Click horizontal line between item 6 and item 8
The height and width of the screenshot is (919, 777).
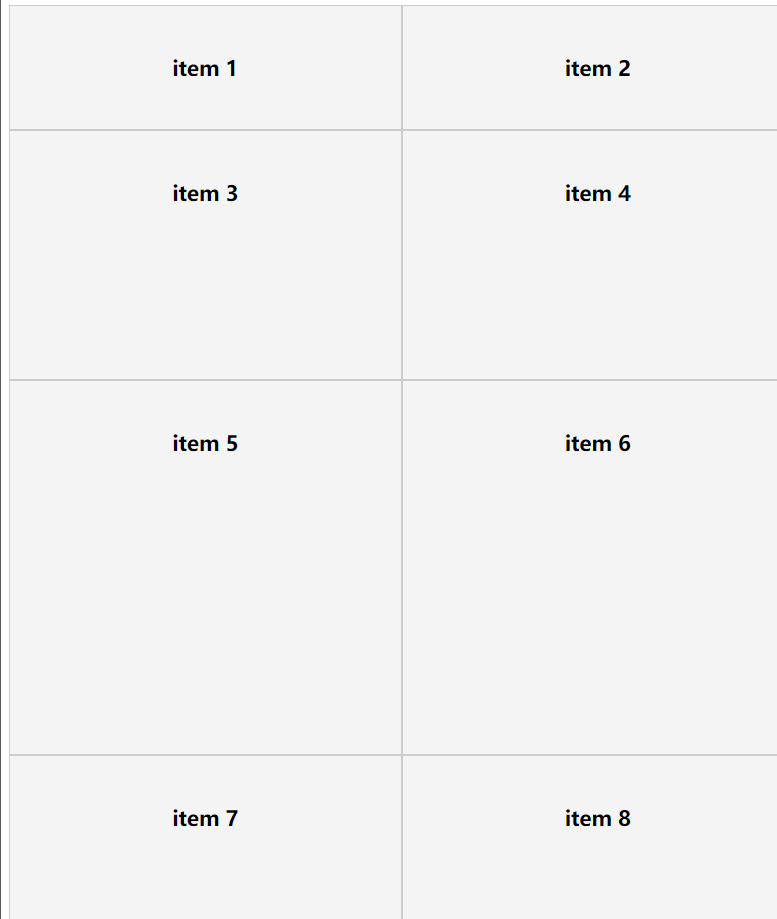coord(597,755)
